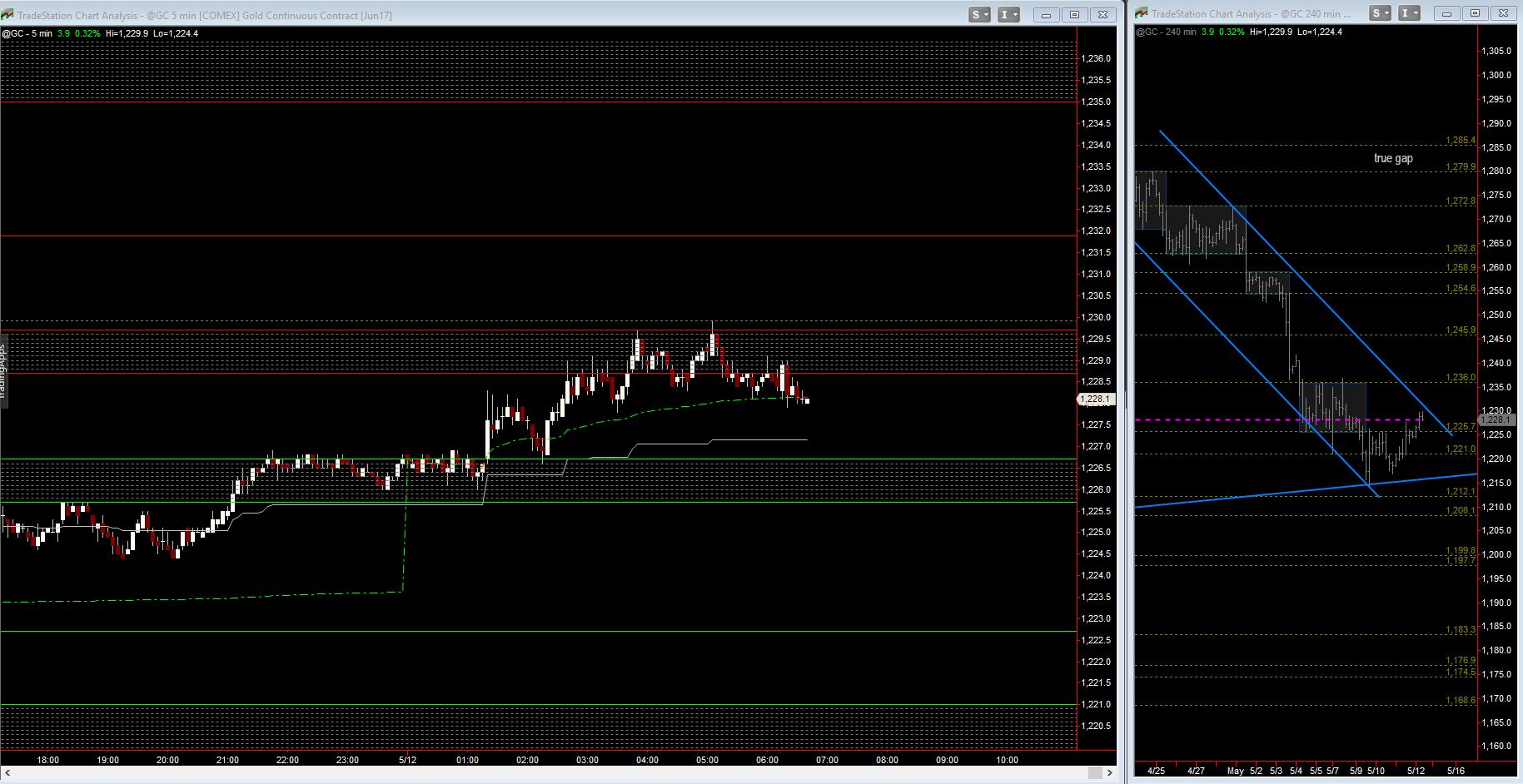
Task: Click the 03:00 time axis label
Action: click(587, 760)
